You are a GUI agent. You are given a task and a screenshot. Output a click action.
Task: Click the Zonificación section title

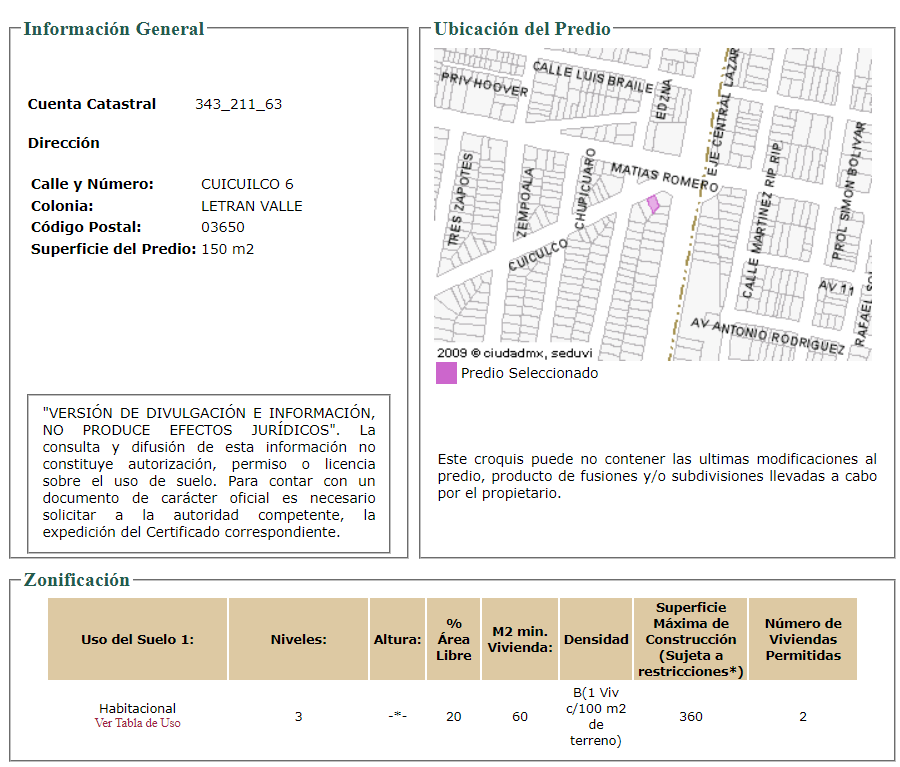coord(77,580)
